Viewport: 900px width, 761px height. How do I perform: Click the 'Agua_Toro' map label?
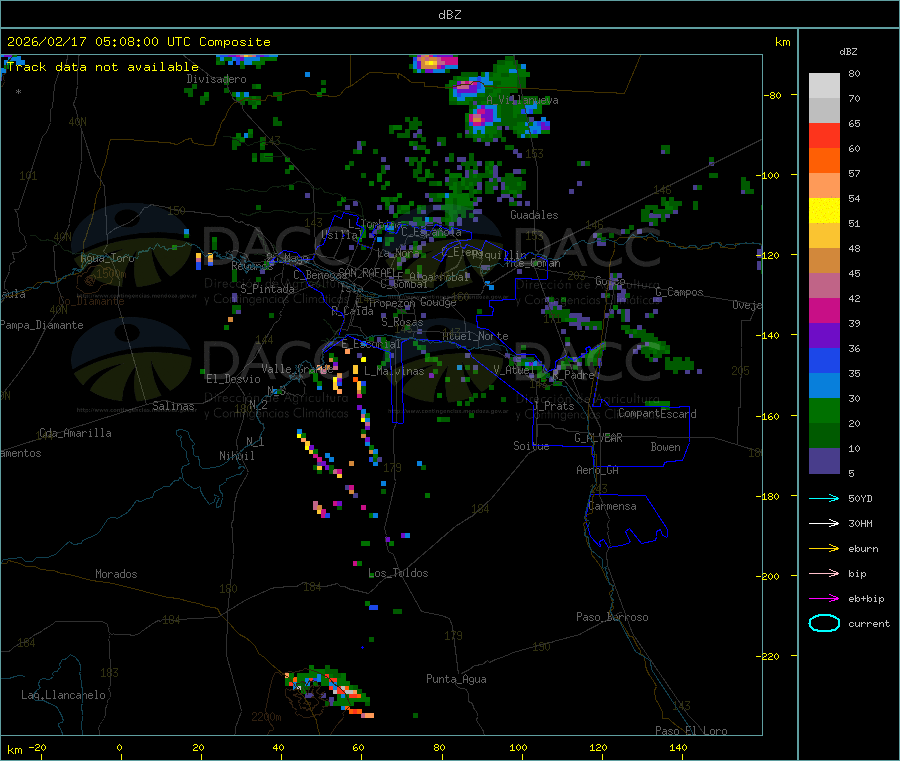click(x=107, y=258)
